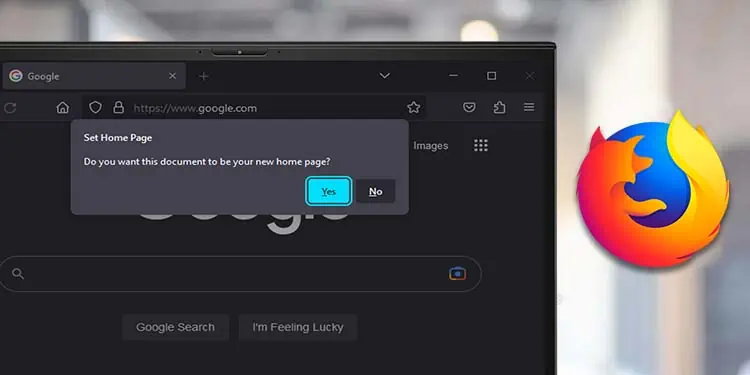Click the Set Home Page dialog title
750x375 pixels.
pyautogui.click(x=118, y=138)
